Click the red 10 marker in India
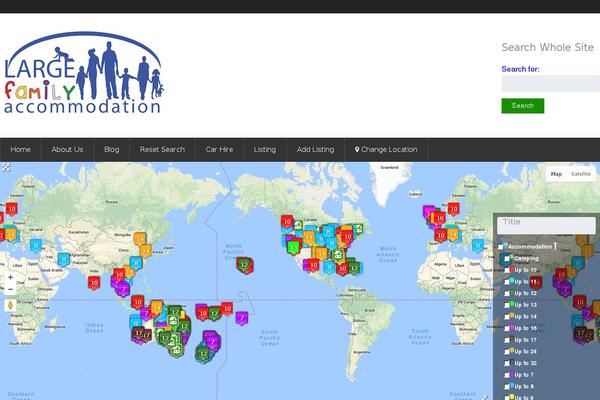This screenshot has height=400, width=600. pyautogui.click(x=94, y=283)
